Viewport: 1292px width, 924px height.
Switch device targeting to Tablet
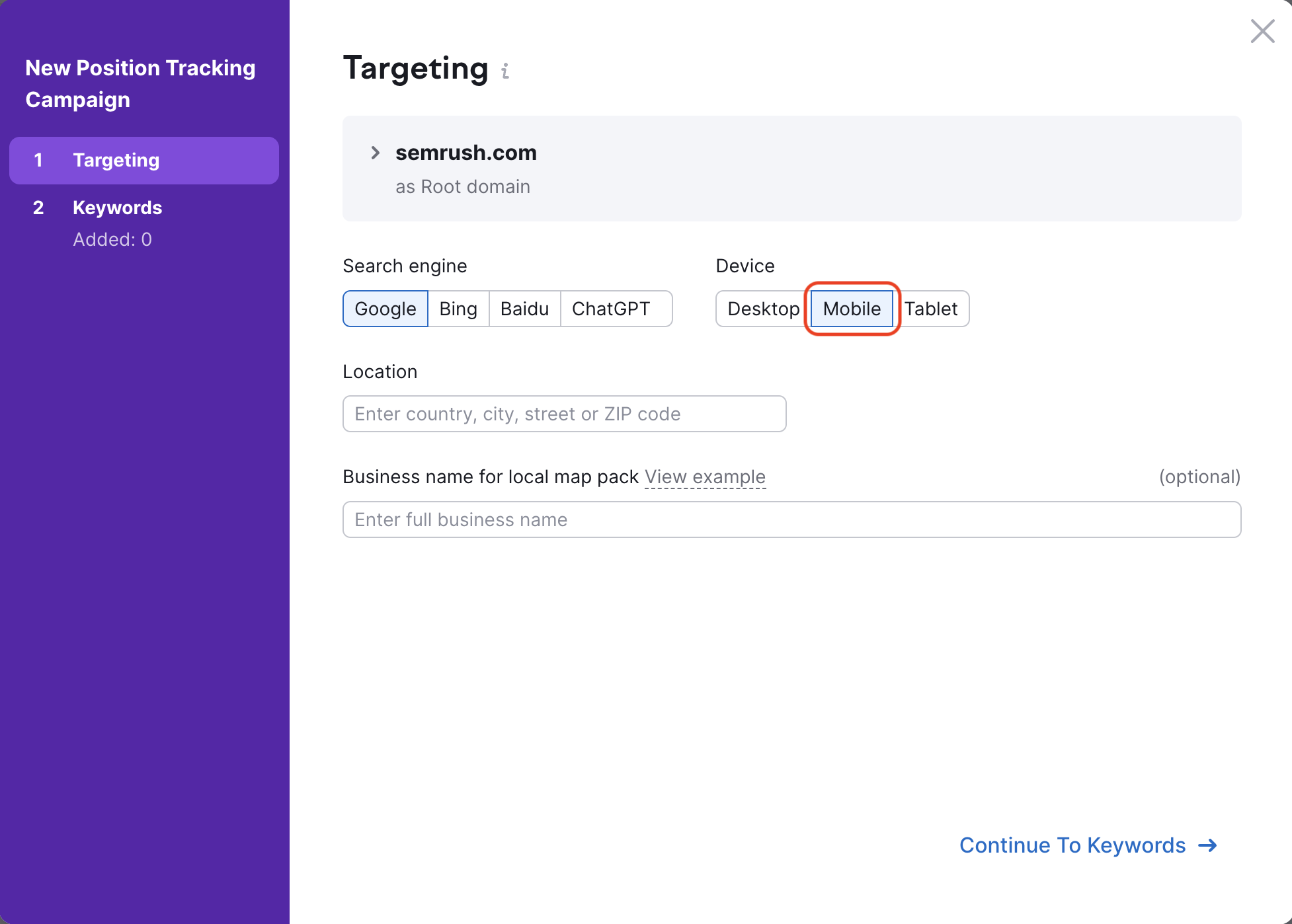(x=931, y=309)
